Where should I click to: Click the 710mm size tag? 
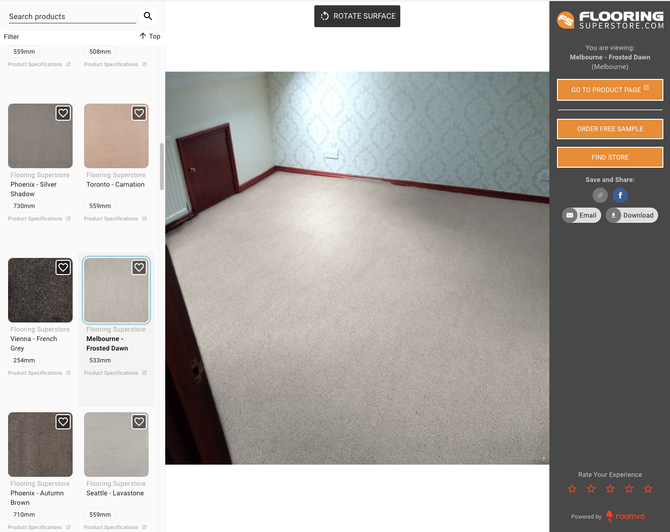24,514
